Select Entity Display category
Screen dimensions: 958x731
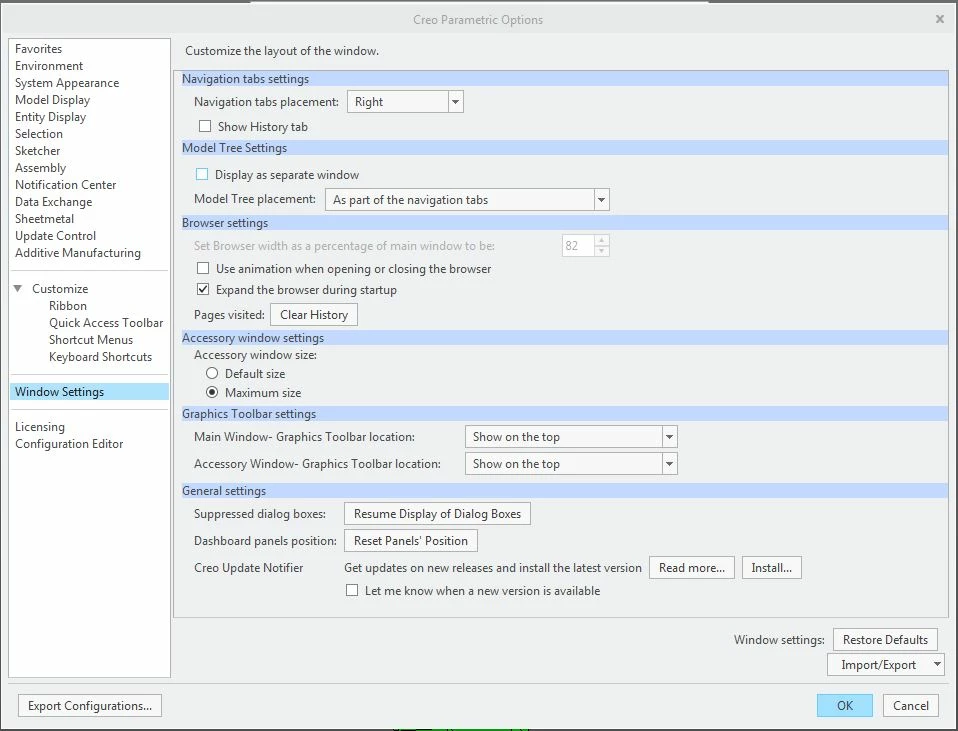click(x=51, y=117)
